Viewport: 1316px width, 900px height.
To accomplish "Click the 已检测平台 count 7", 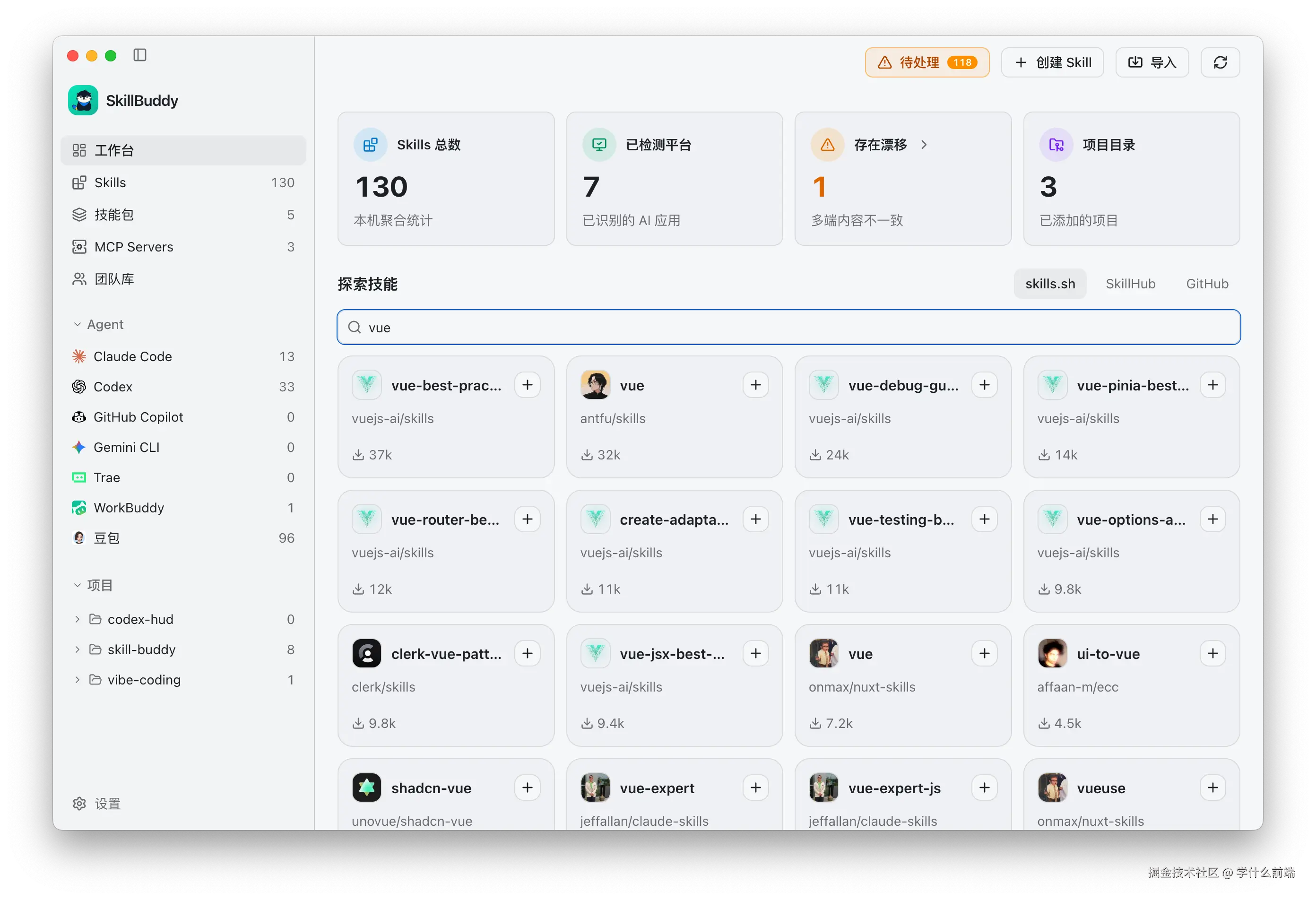I will pos(591,187).
